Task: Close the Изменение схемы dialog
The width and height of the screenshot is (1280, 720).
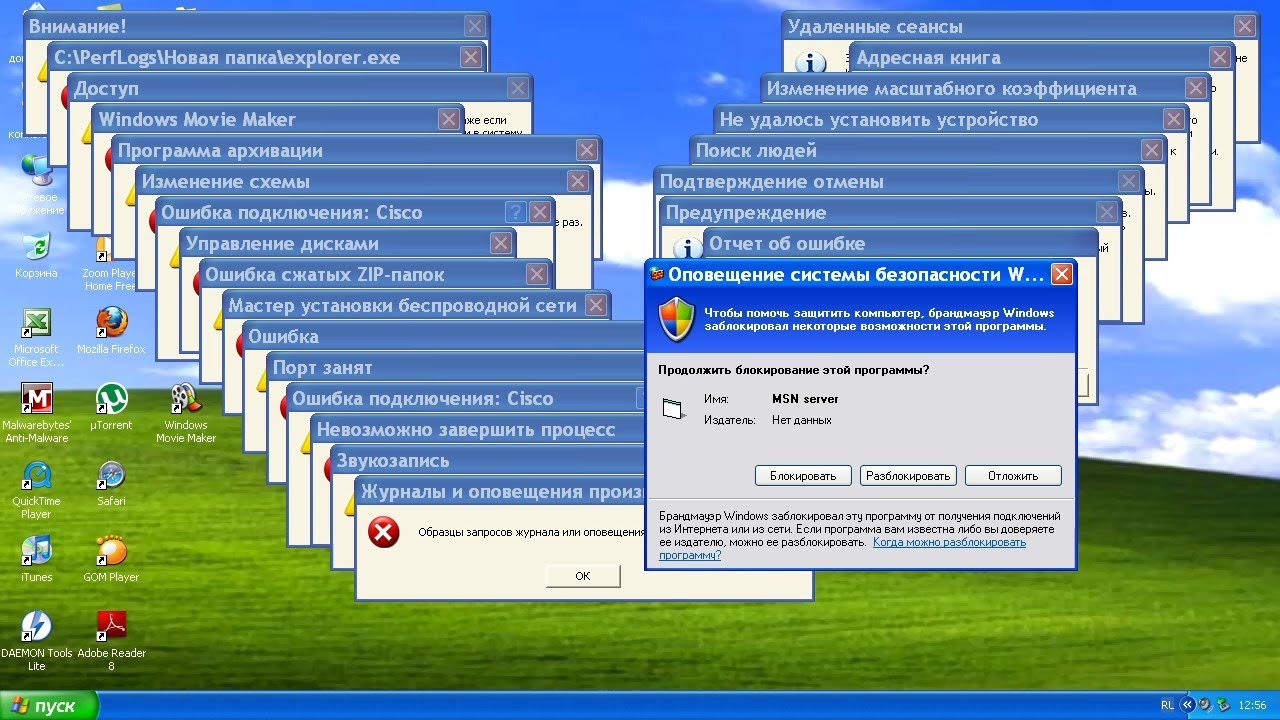Action: pyautogui.click(x=577, y=181)
